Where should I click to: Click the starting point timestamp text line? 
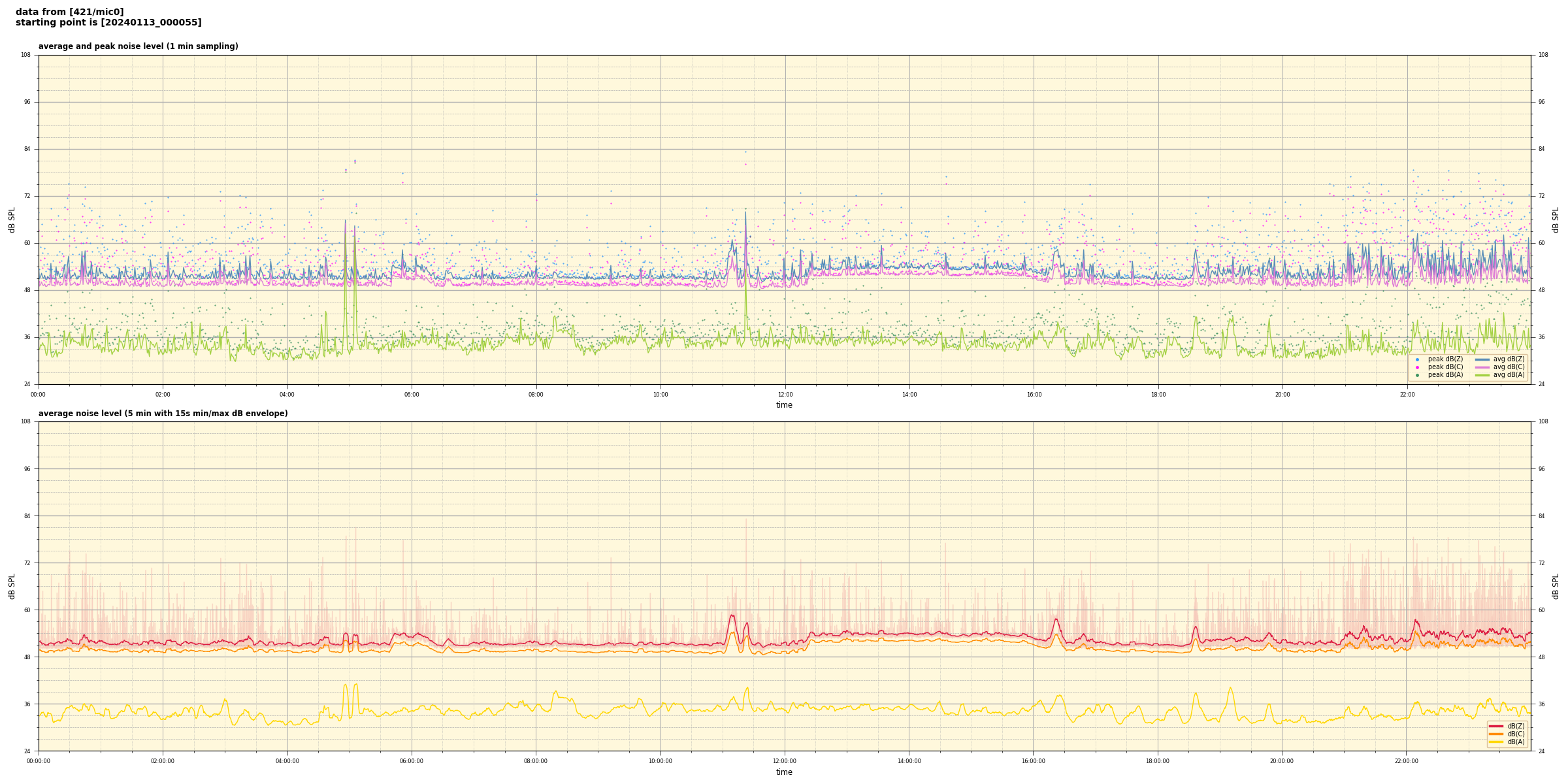108,23
